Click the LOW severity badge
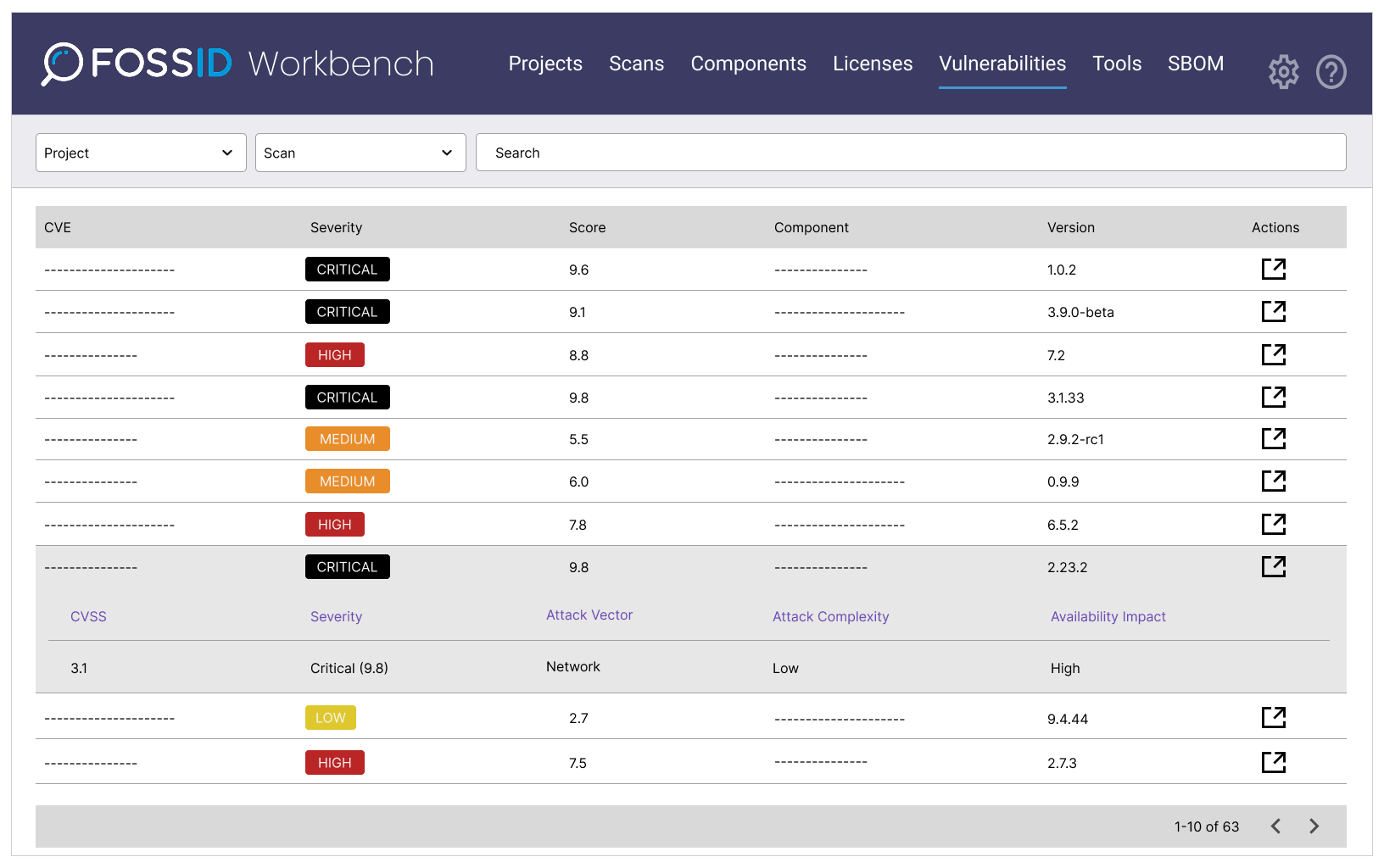1384x868 pixels. click(x=331, y=718)
